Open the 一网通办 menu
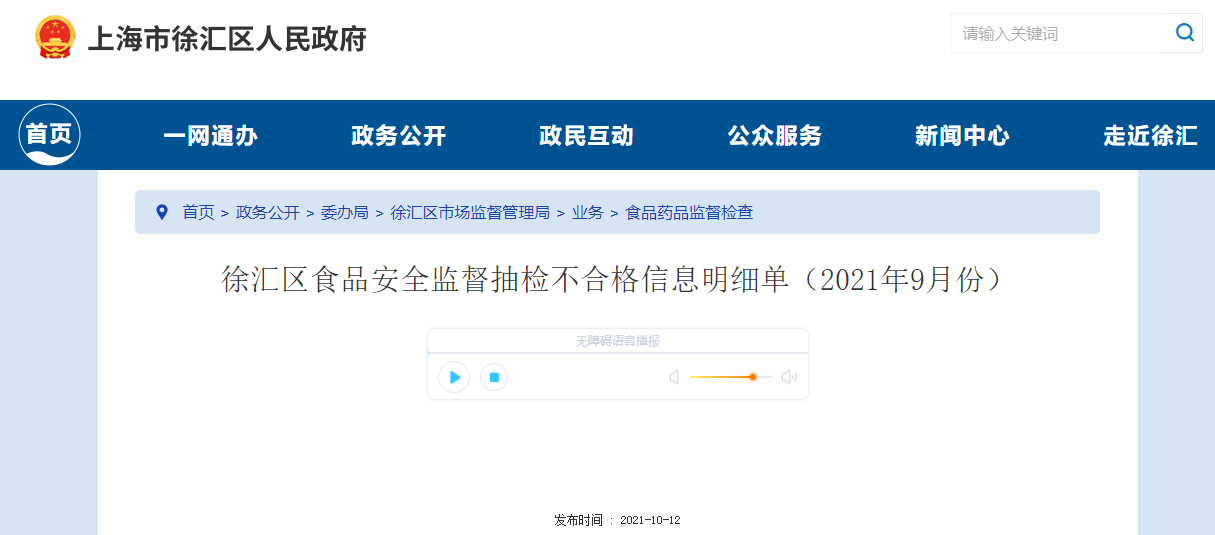The height and width of the screenshot is (535, 1215). pyautogui.click(x=210, y=136)
